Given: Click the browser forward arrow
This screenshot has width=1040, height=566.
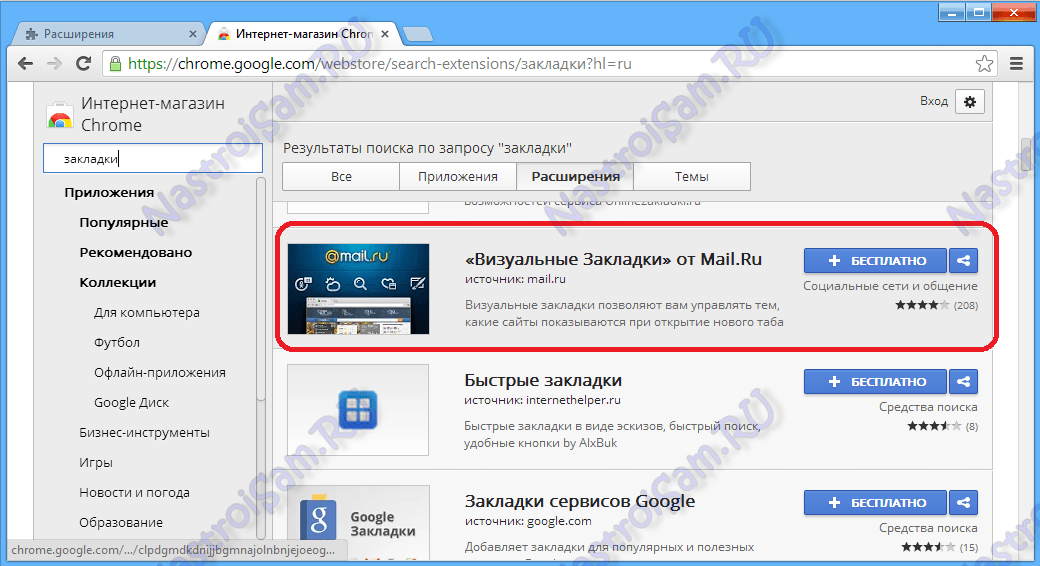Looking at the screenshot, I should (54, 64).
